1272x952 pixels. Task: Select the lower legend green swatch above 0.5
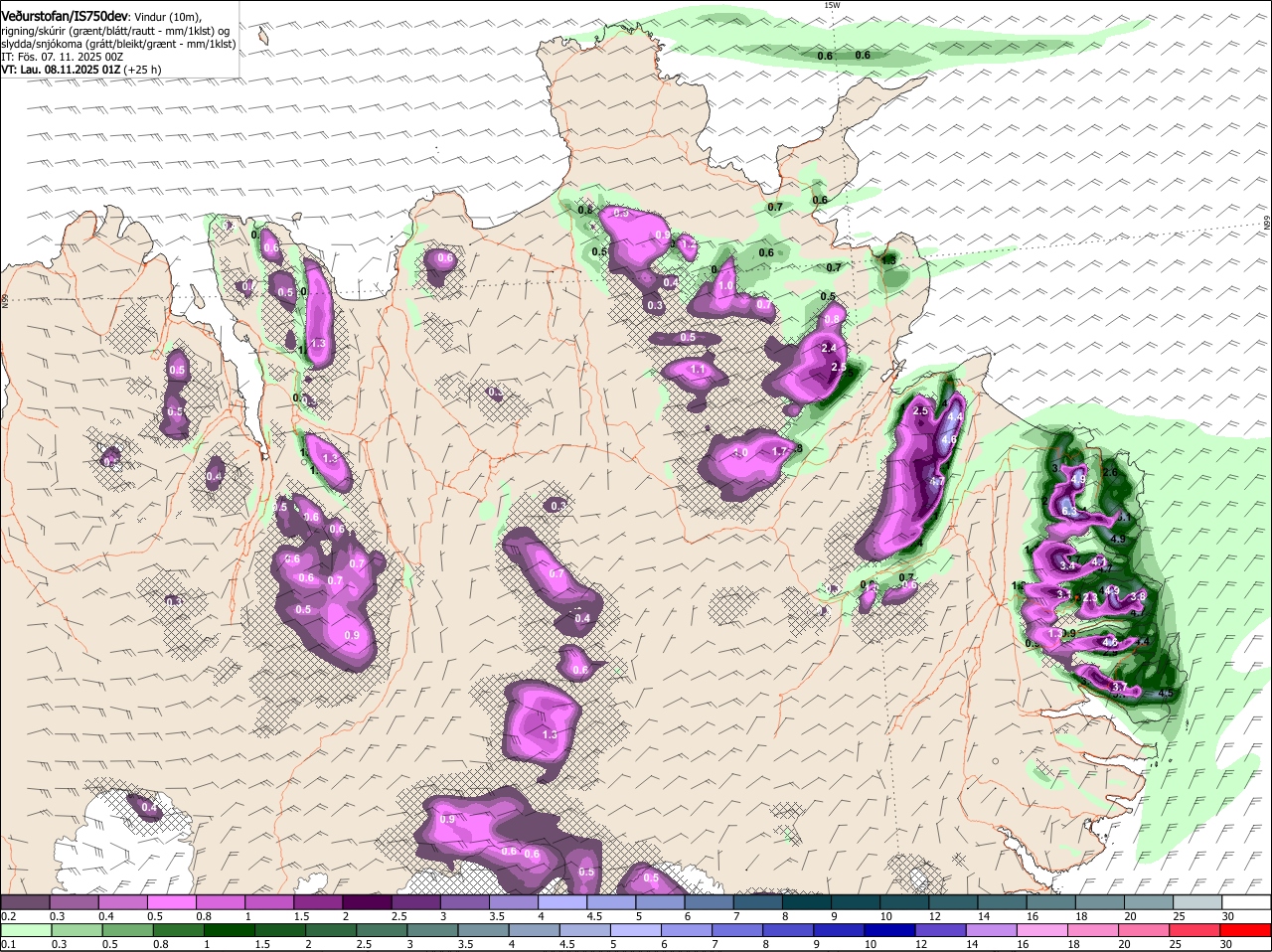pyautogui.click(x=128, y=930)
